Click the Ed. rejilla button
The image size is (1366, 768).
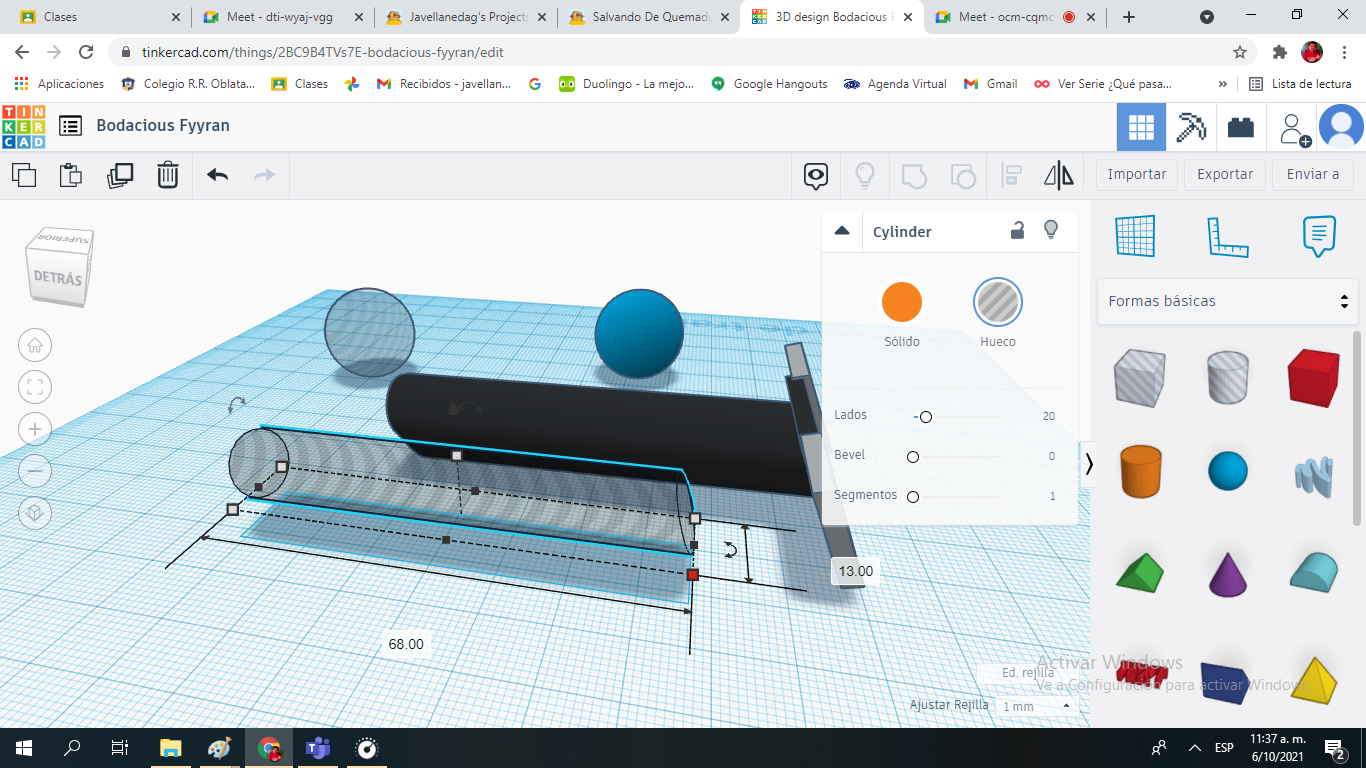(x=1028, y=673)
